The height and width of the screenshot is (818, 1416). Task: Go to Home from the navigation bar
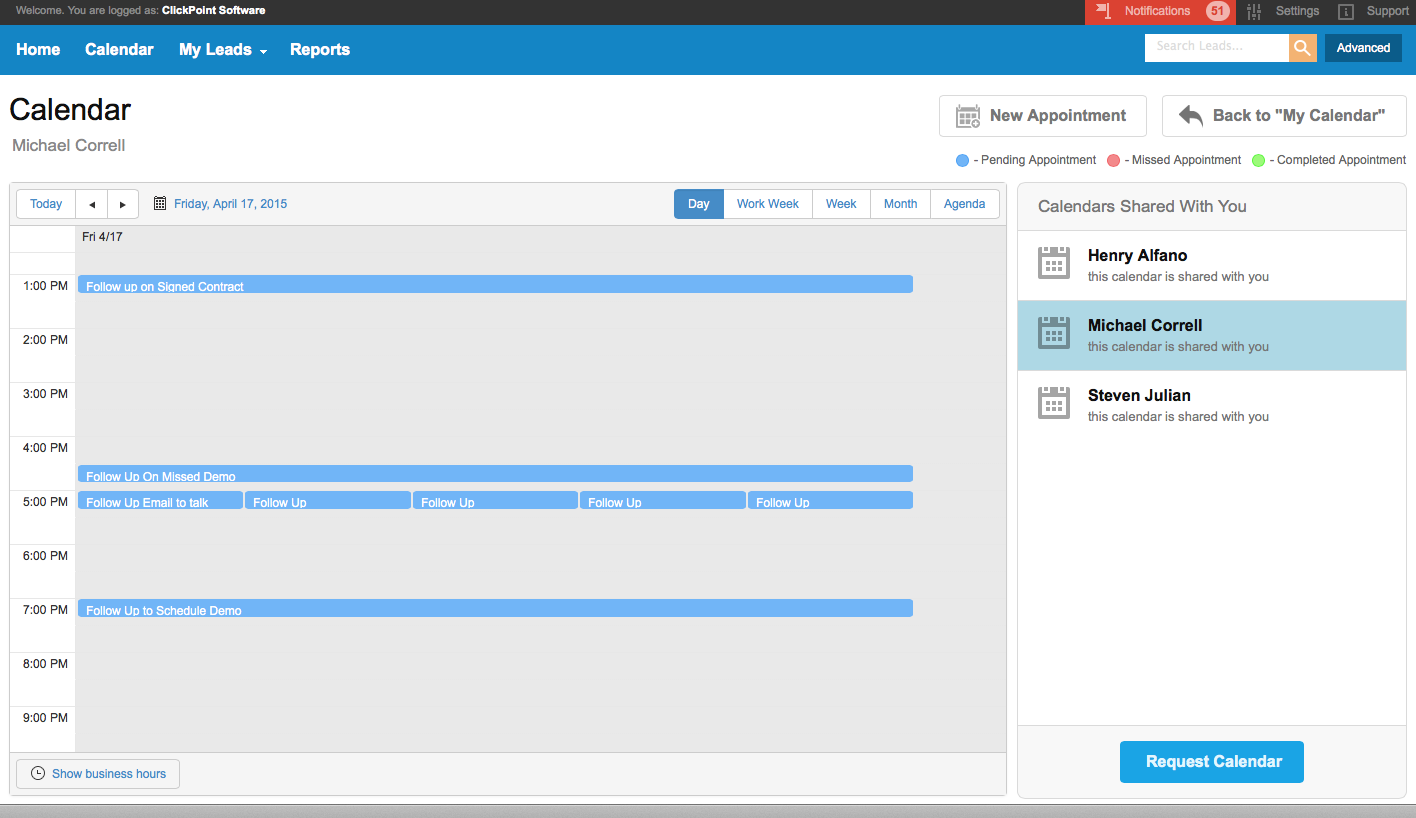click(x=38, y=50)
